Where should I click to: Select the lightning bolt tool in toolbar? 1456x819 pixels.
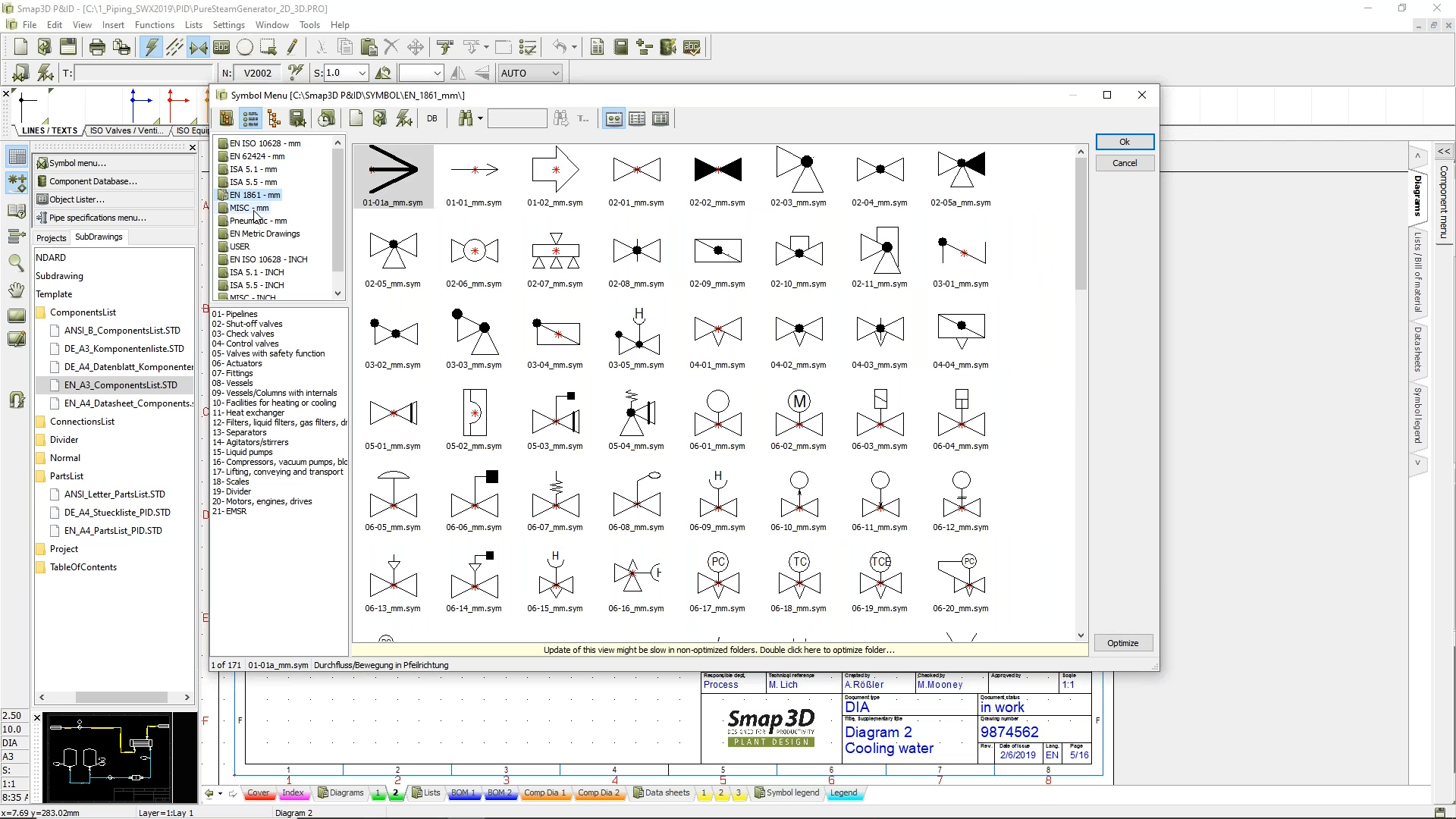coord(151,47)
